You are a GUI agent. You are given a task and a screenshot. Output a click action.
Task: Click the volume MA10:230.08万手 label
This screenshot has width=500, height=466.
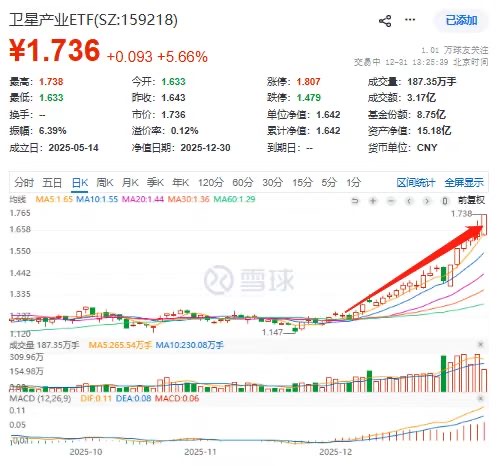tap(189, 345)
